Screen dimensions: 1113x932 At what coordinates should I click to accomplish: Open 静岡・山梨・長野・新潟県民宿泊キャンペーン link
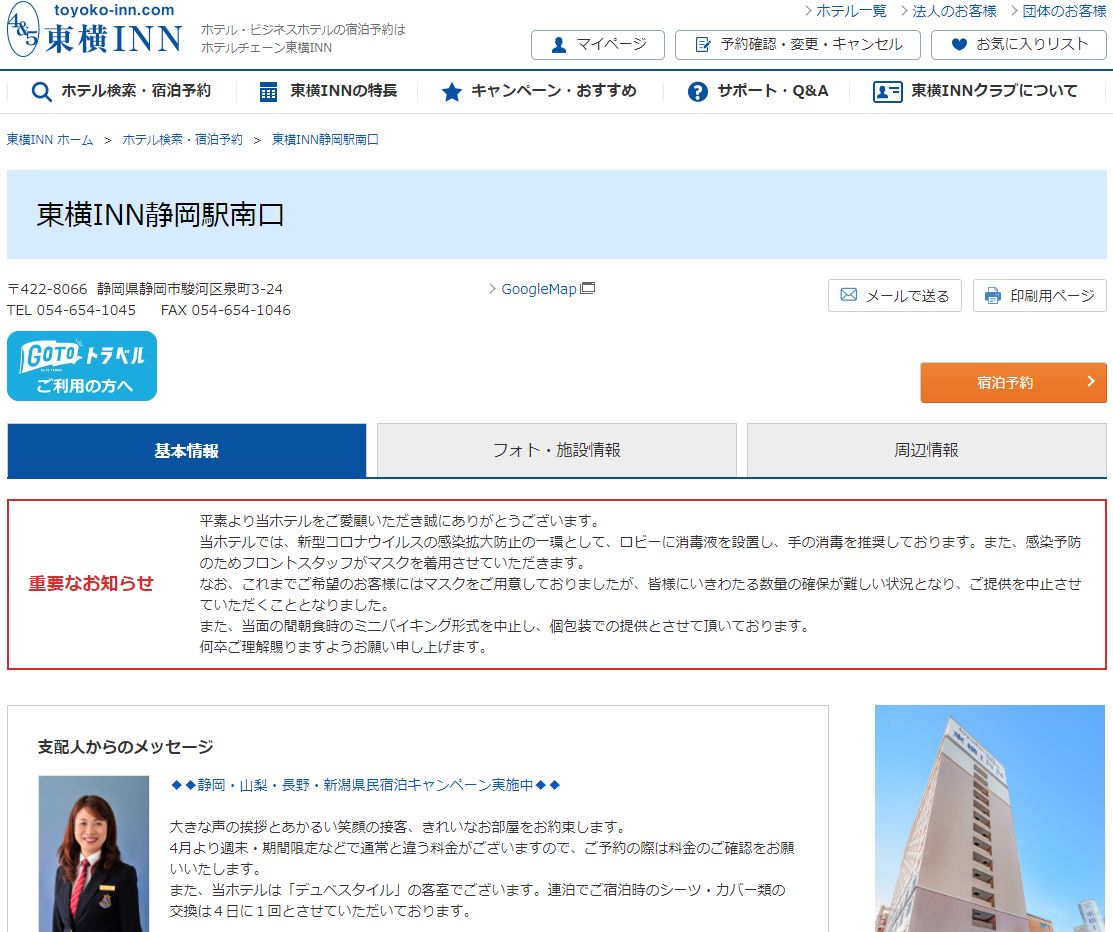(366, 785)
